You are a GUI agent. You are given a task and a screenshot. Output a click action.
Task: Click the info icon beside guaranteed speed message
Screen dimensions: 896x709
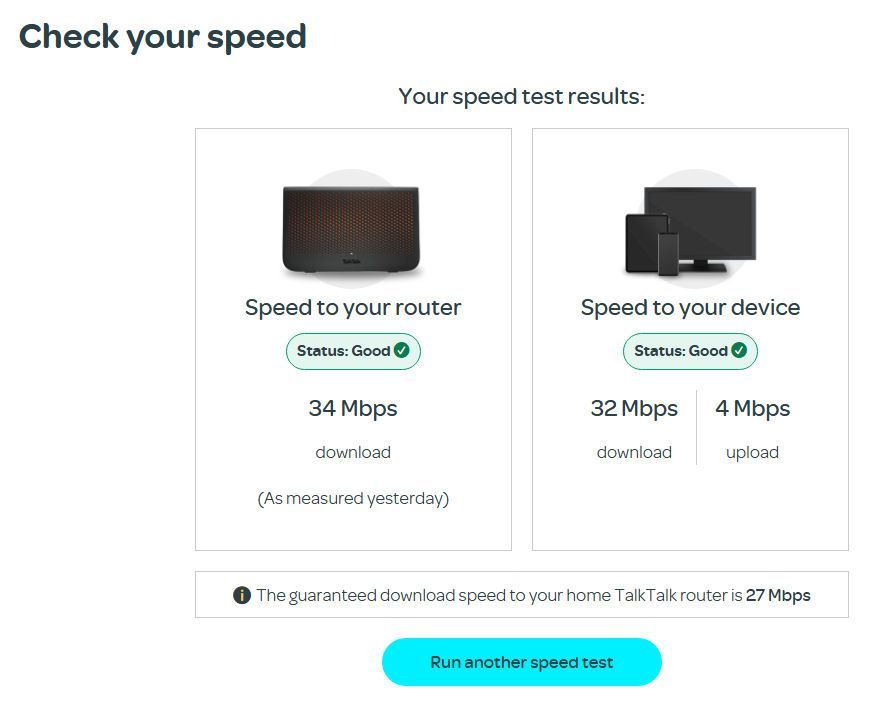coord(240,594)
